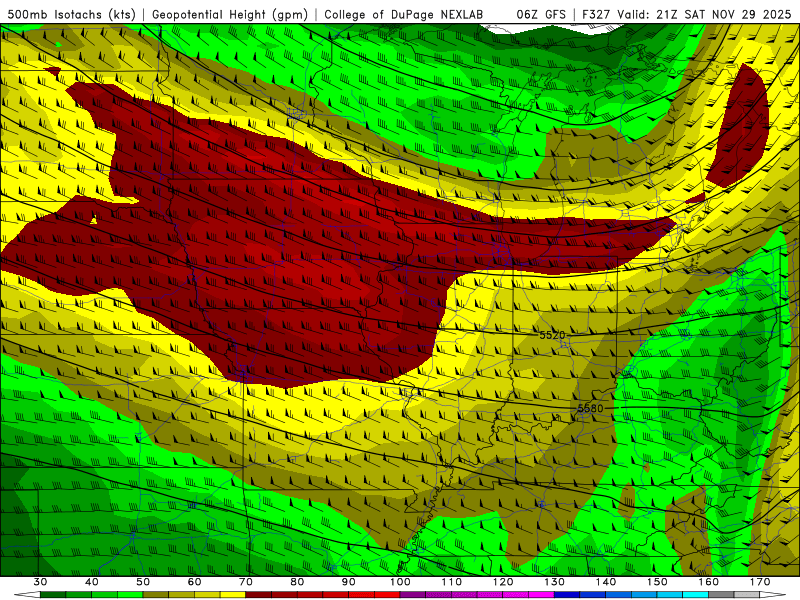Screen dimensions: 800x600
Task: Click the 60 knot legend value
Action: (194, 582)
